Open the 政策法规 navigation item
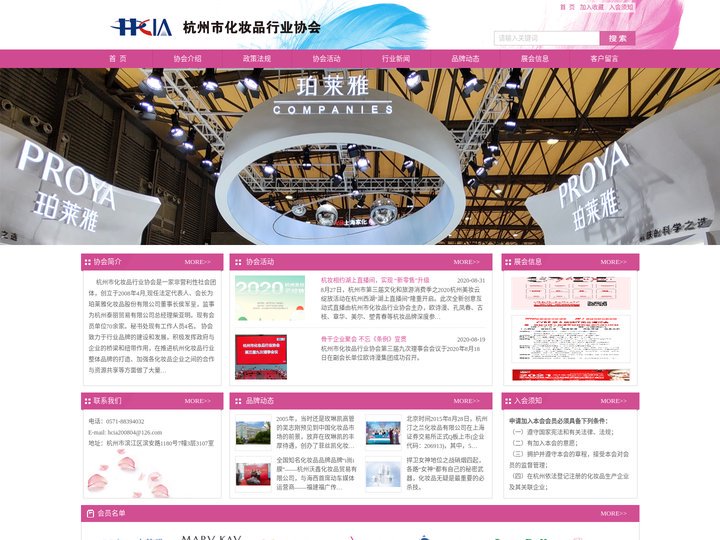 (x=257, y=59)
